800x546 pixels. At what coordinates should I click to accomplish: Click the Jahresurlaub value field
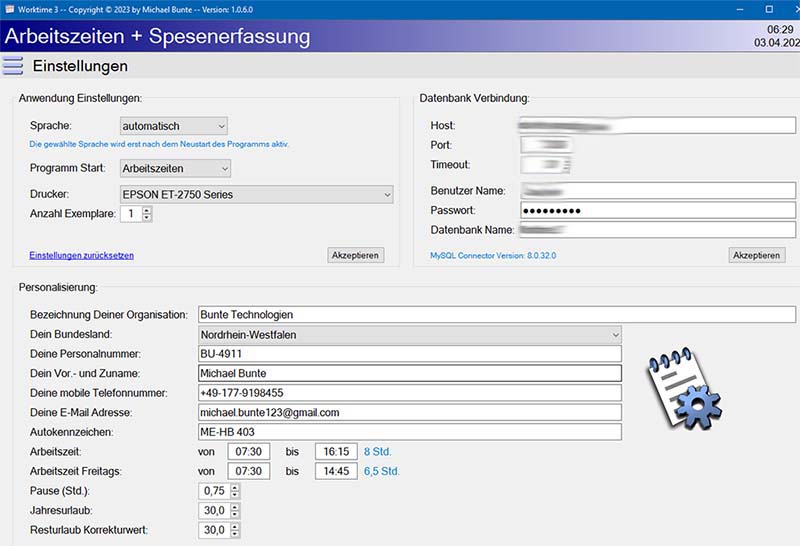click(214, 510)
